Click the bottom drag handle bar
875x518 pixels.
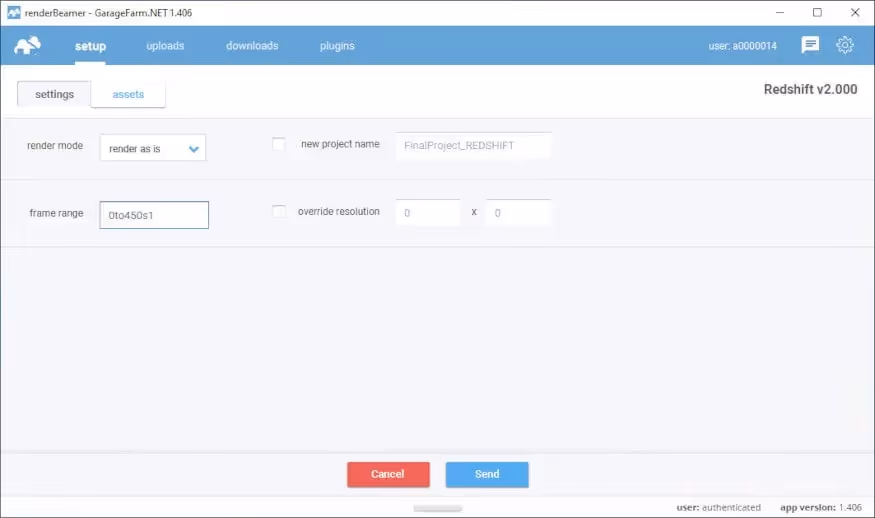[x=438, y=509]
